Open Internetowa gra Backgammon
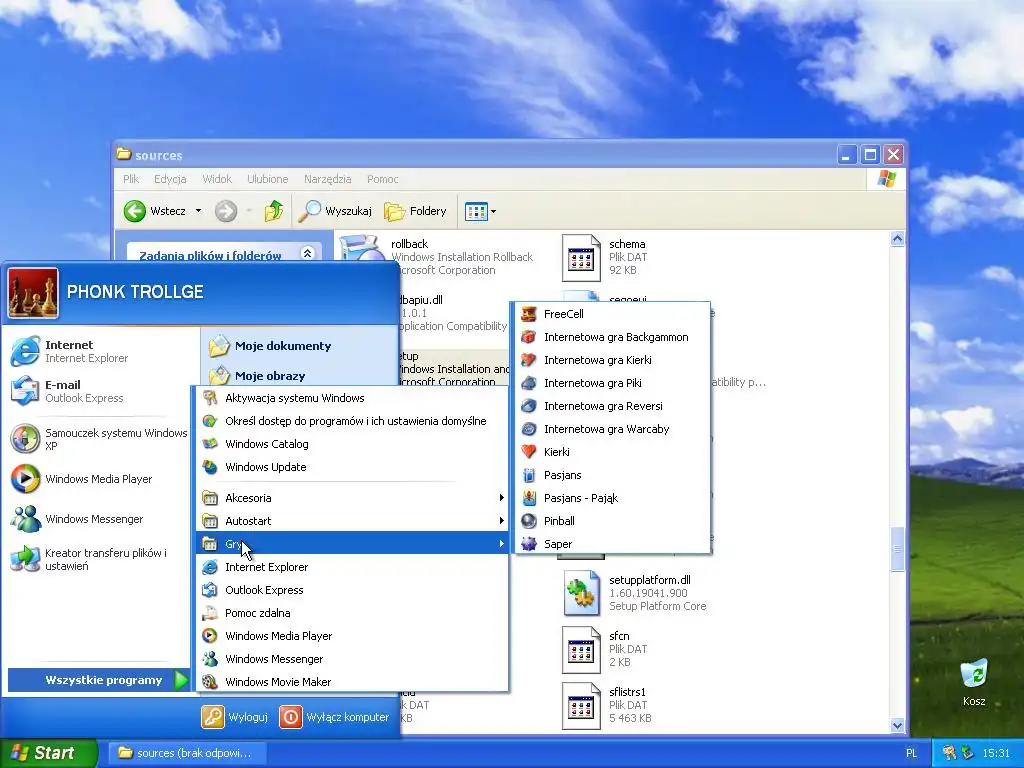This screenshot has height=768, width=1024. coord(613,337)
